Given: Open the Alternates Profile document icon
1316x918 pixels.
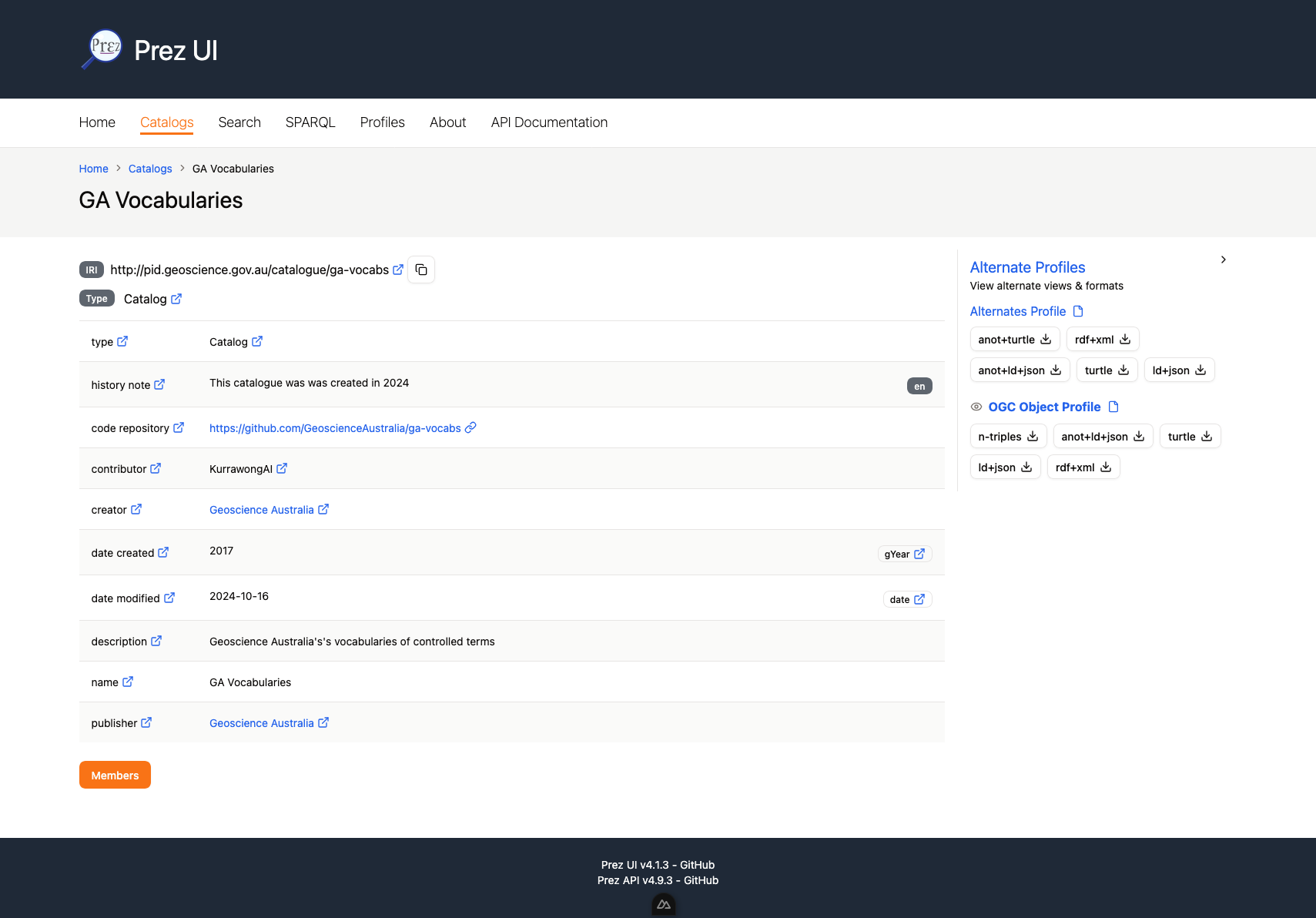Looking at the screenshot, I should (x=1078, y=311).
